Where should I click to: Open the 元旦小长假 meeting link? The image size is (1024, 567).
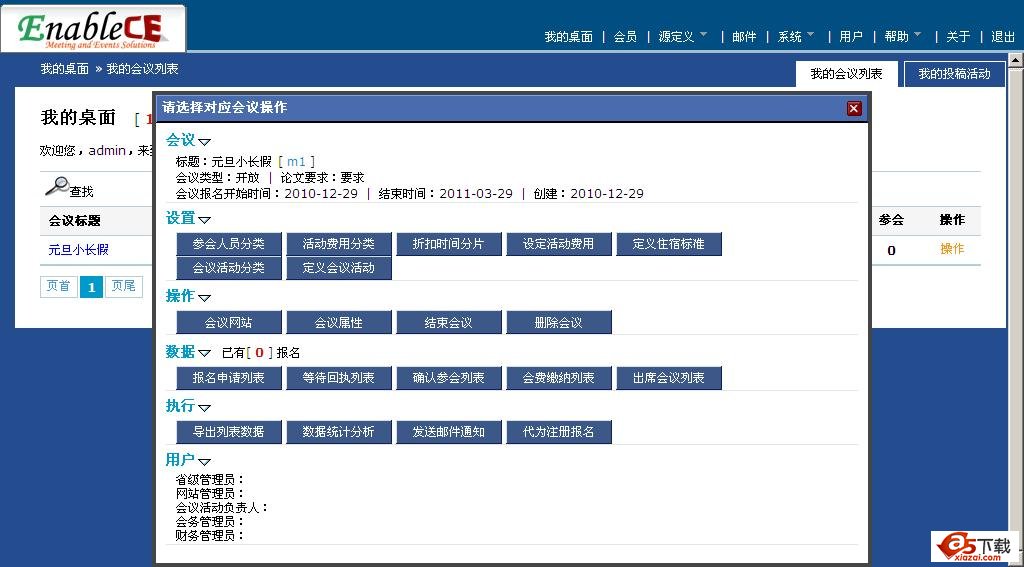pyautogui.click(x=78, y=250)
